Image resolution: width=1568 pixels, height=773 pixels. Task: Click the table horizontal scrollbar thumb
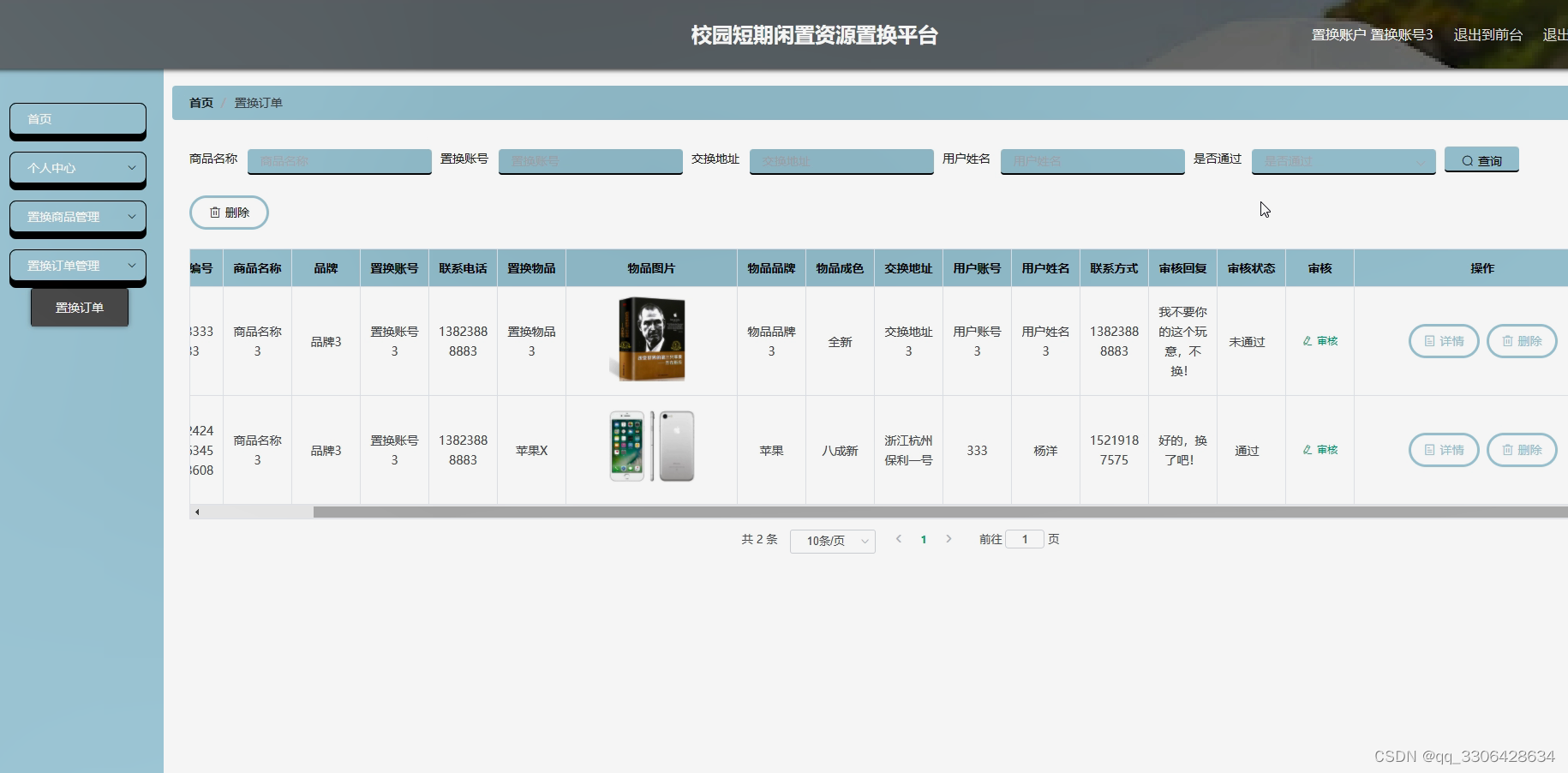click(941, 512)
